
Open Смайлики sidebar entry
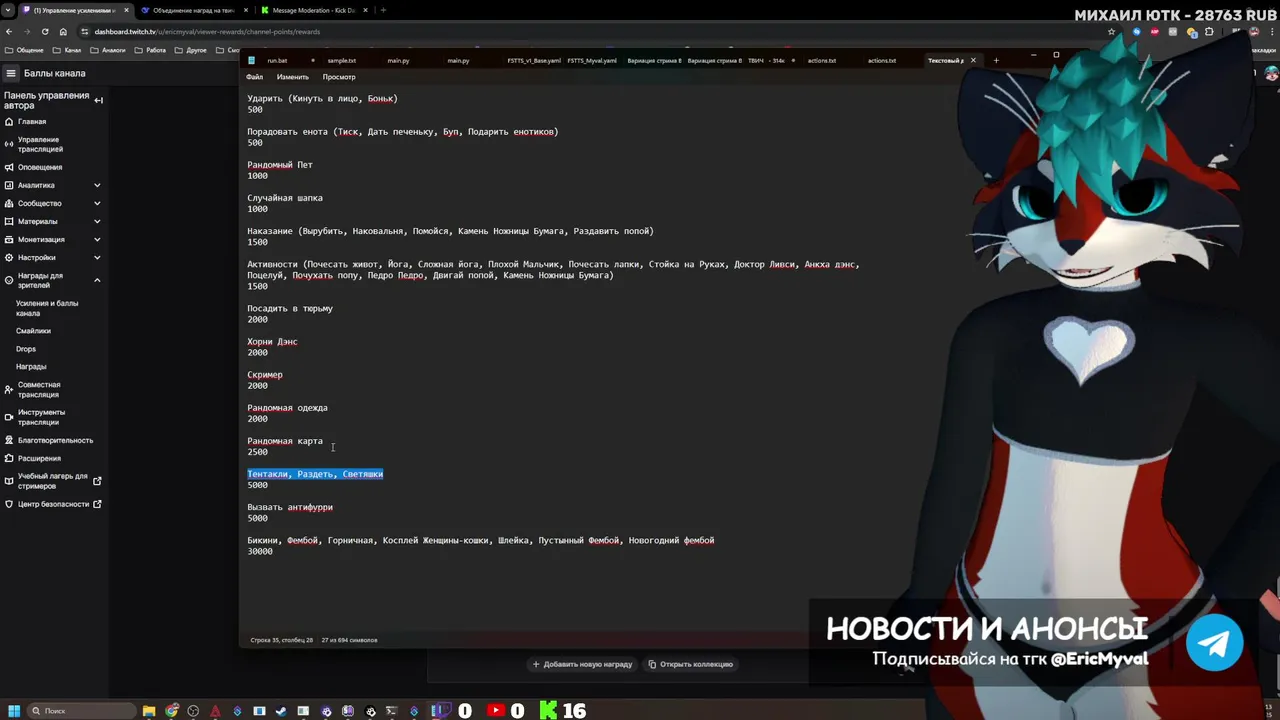click(33, 331)
